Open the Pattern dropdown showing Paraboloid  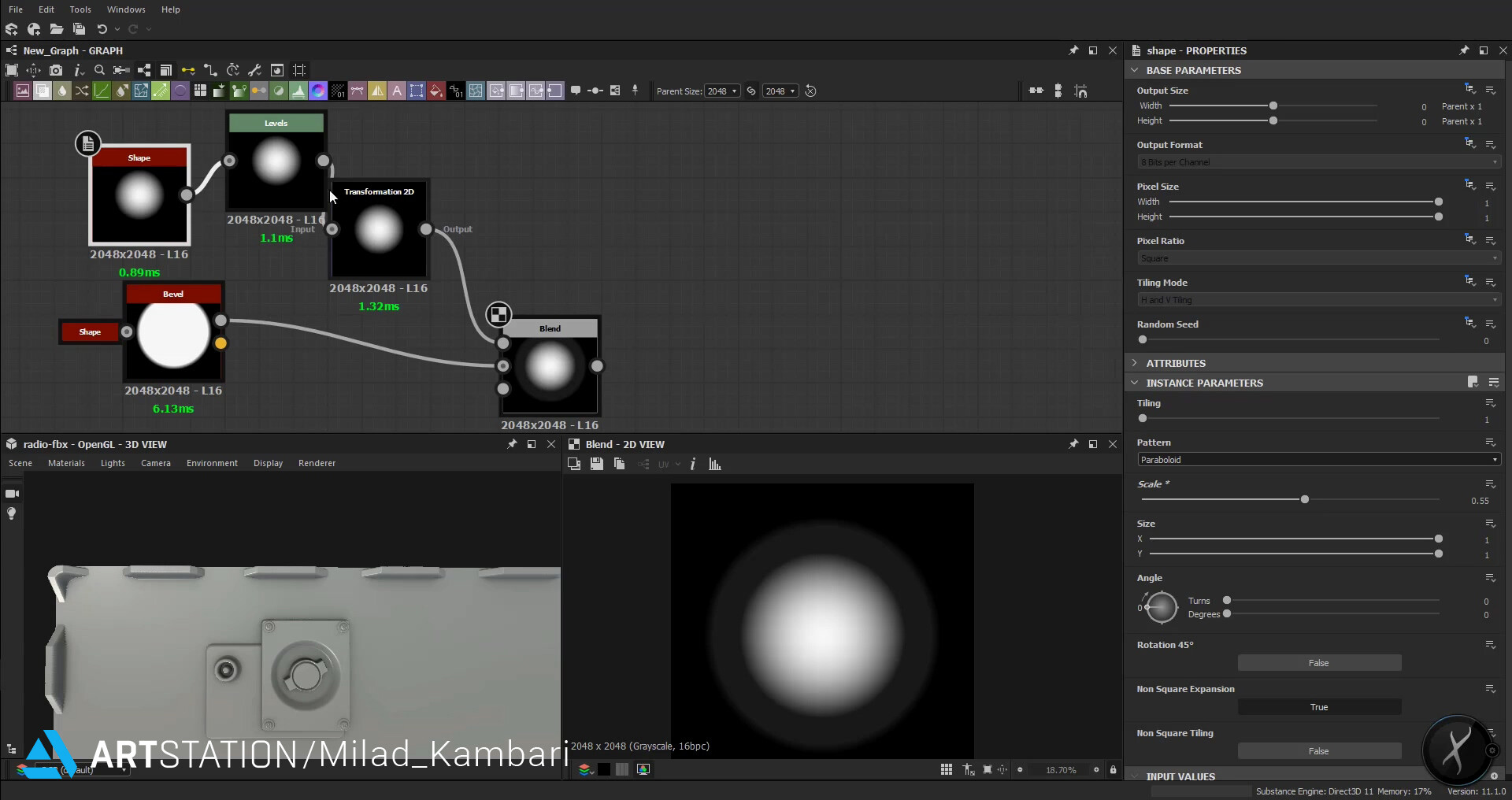pos(1318,460)
